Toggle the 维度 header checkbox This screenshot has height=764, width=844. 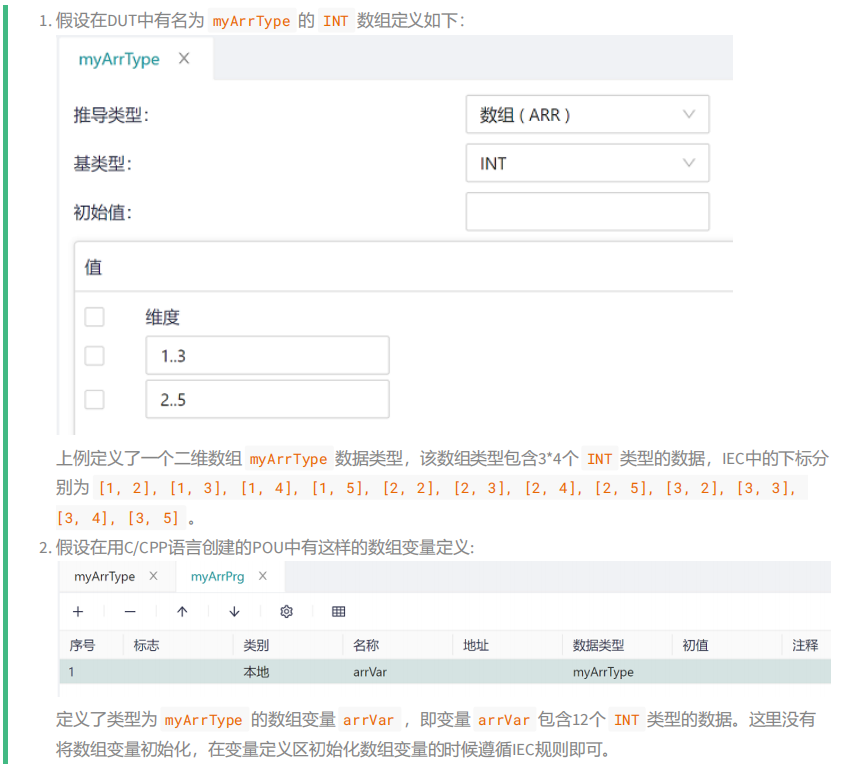[x=94, y=317]
